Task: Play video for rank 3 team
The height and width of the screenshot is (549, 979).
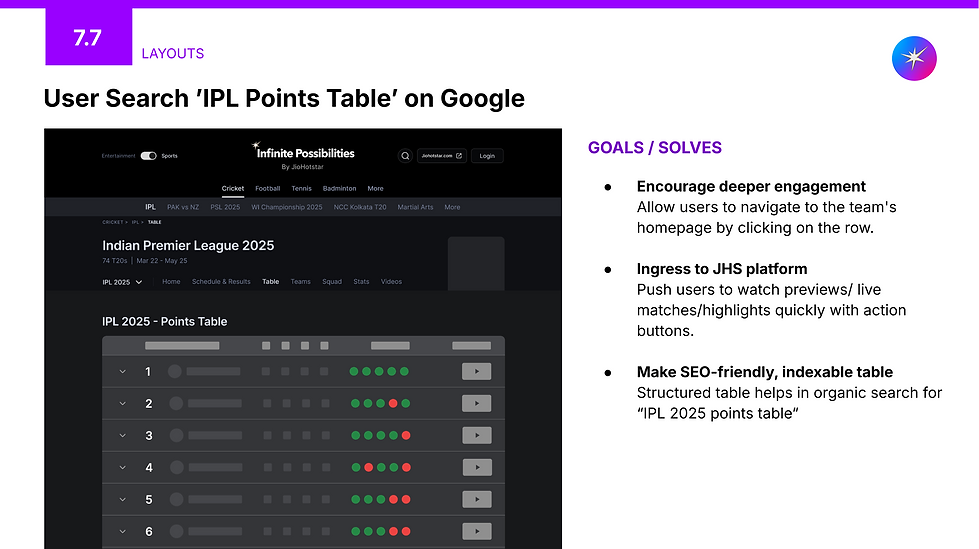Action: coord(477,435)
